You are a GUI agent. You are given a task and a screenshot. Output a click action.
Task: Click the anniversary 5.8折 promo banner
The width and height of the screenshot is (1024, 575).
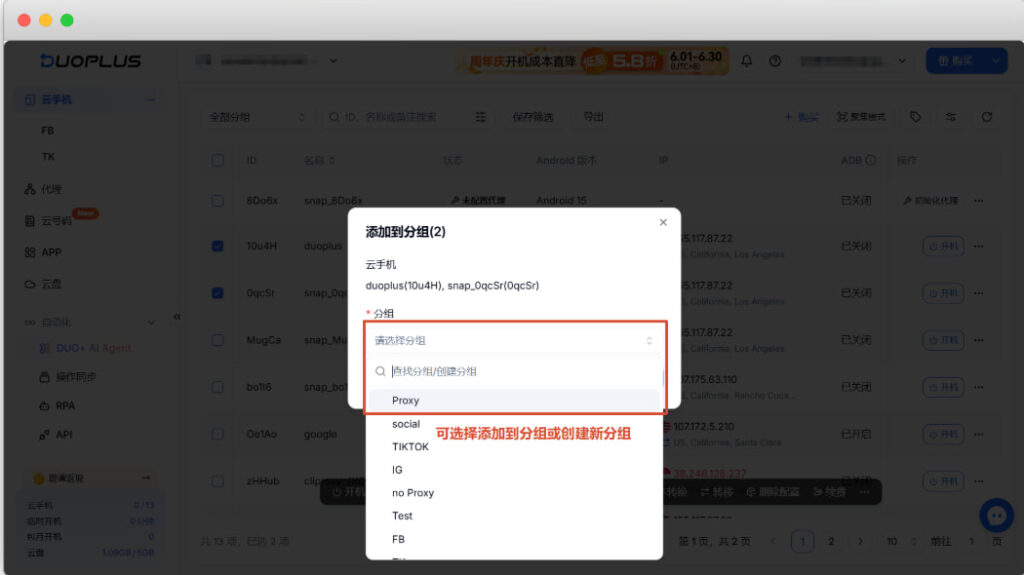592,61
